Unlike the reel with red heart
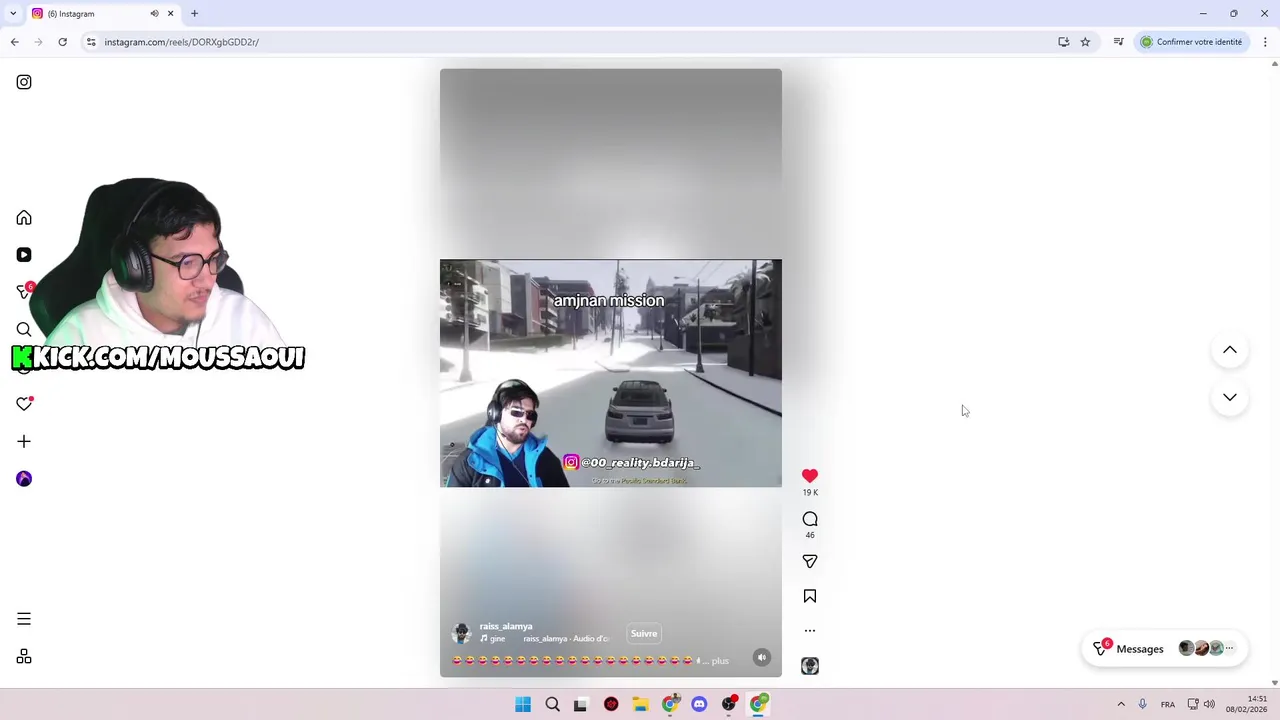1280x720 pixels. (810, 476)
